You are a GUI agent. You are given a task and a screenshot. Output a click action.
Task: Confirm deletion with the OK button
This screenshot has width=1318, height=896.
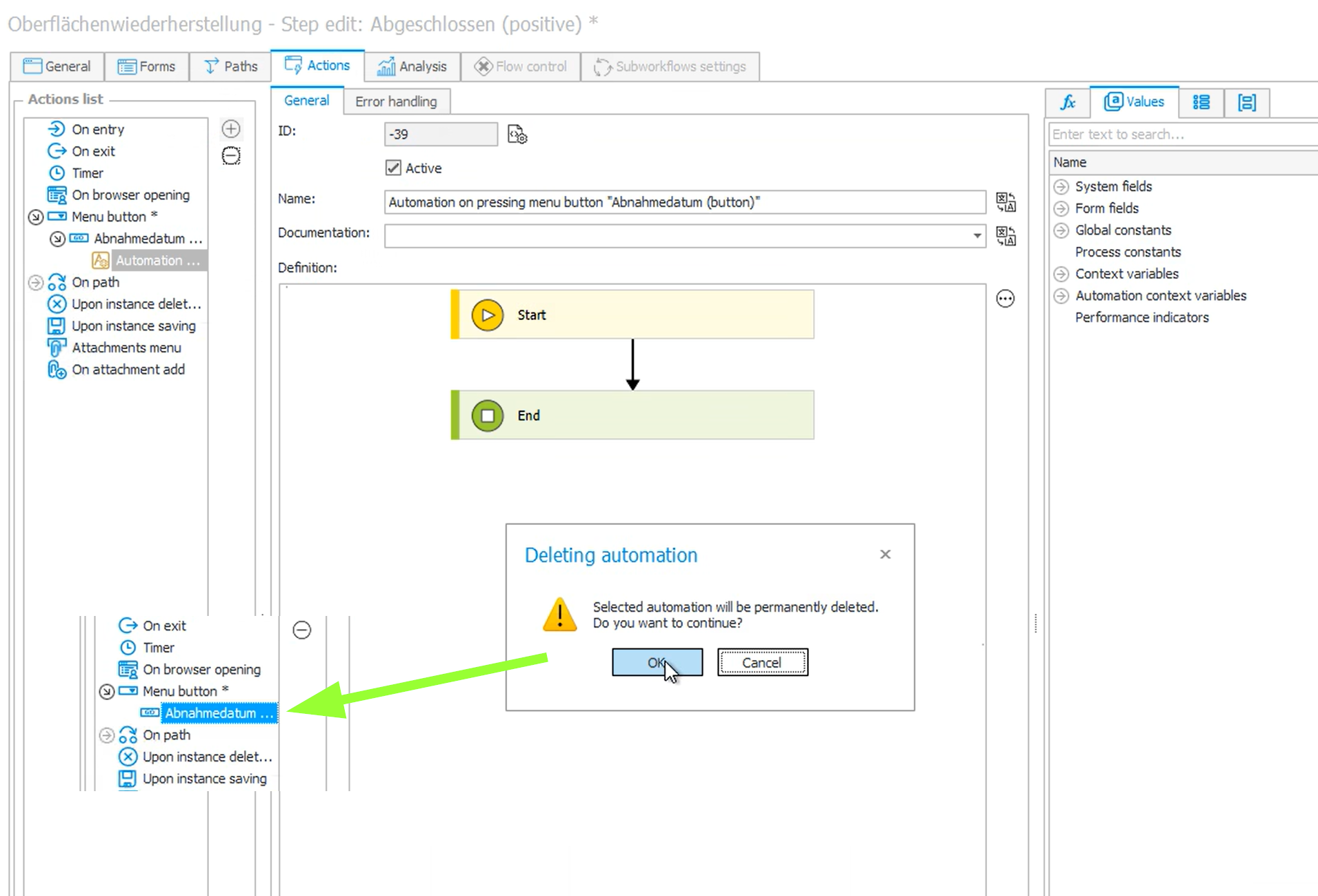pos(657,662)
